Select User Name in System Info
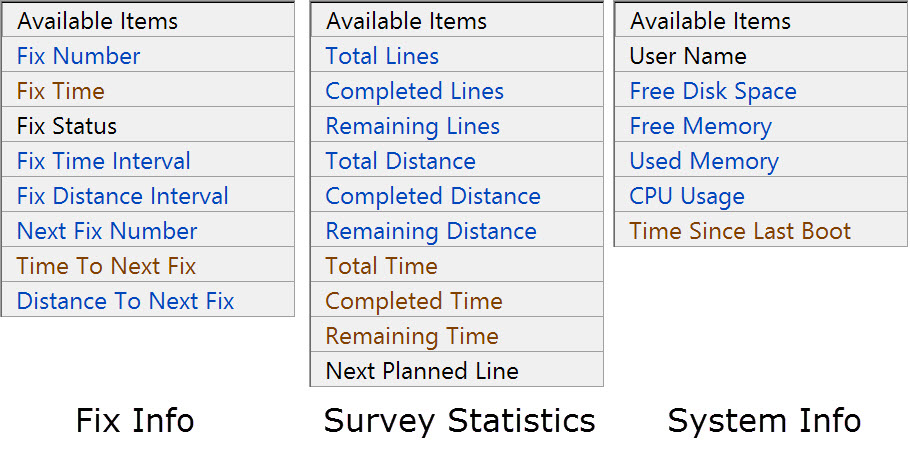This screenshot has width=910, height=457. click(x=688, y=56)
